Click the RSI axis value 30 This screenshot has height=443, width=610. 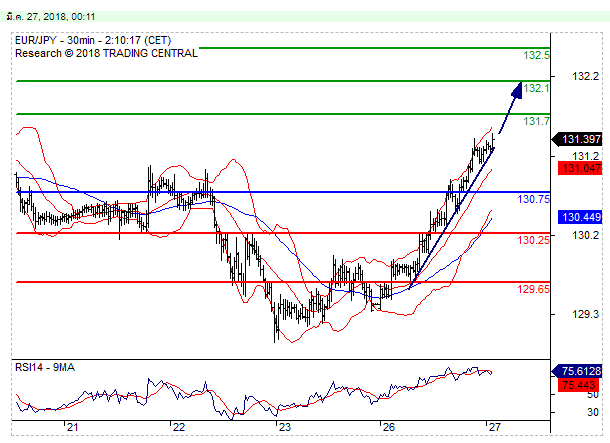pyautogui.click(x=592, y=412)
